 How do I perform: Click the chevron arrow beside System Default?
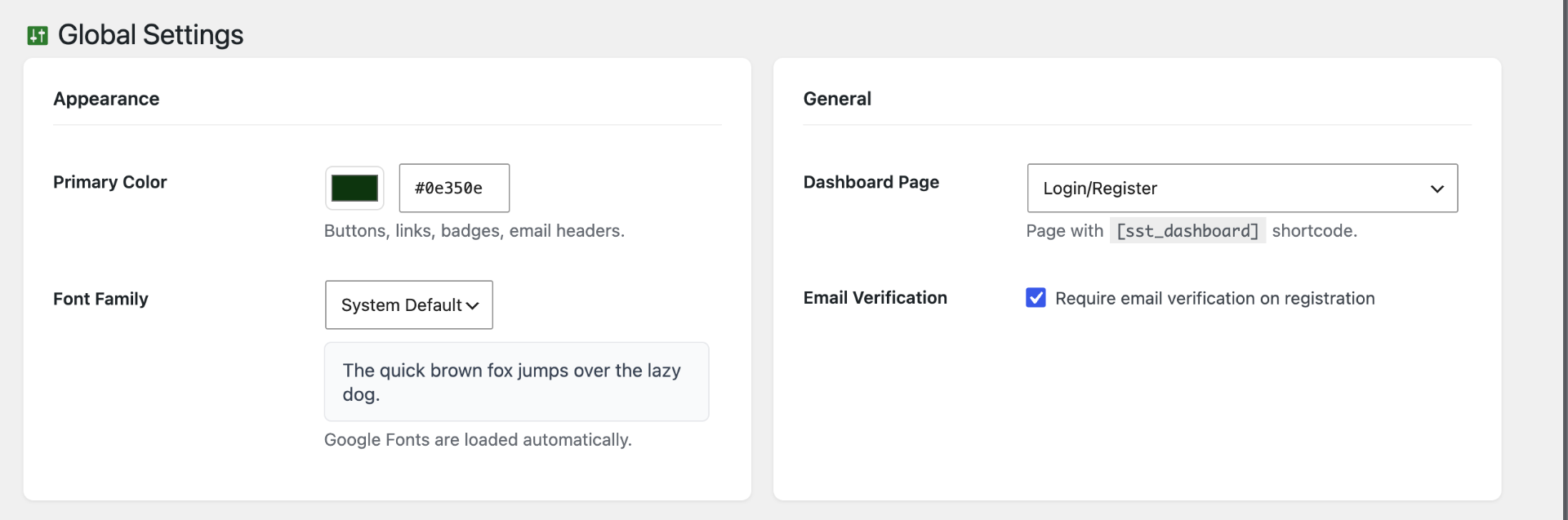click(472, 305)
